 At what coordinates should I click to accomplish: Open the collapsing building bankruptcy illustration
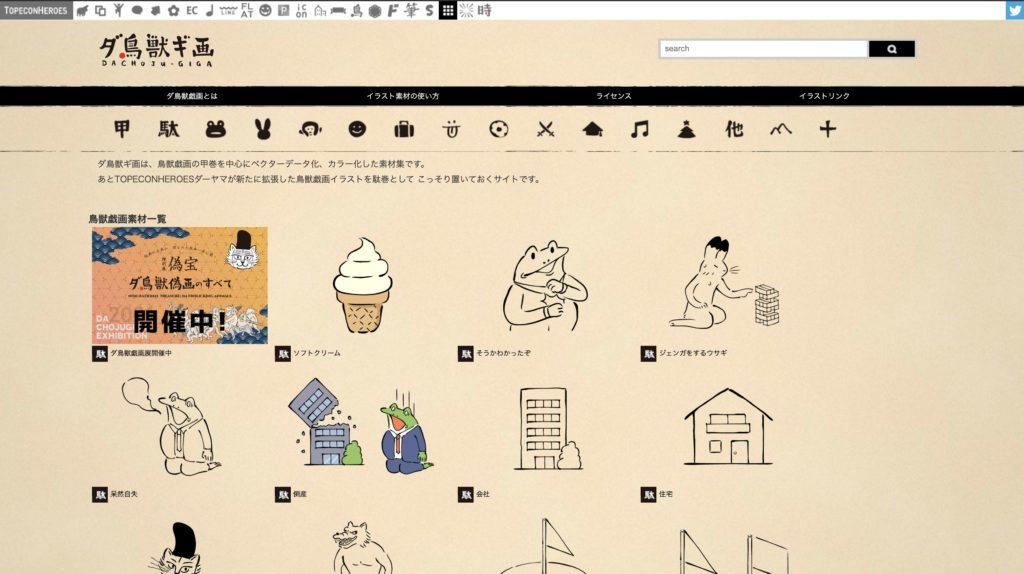pyautogui.click(x=360, y=426)
